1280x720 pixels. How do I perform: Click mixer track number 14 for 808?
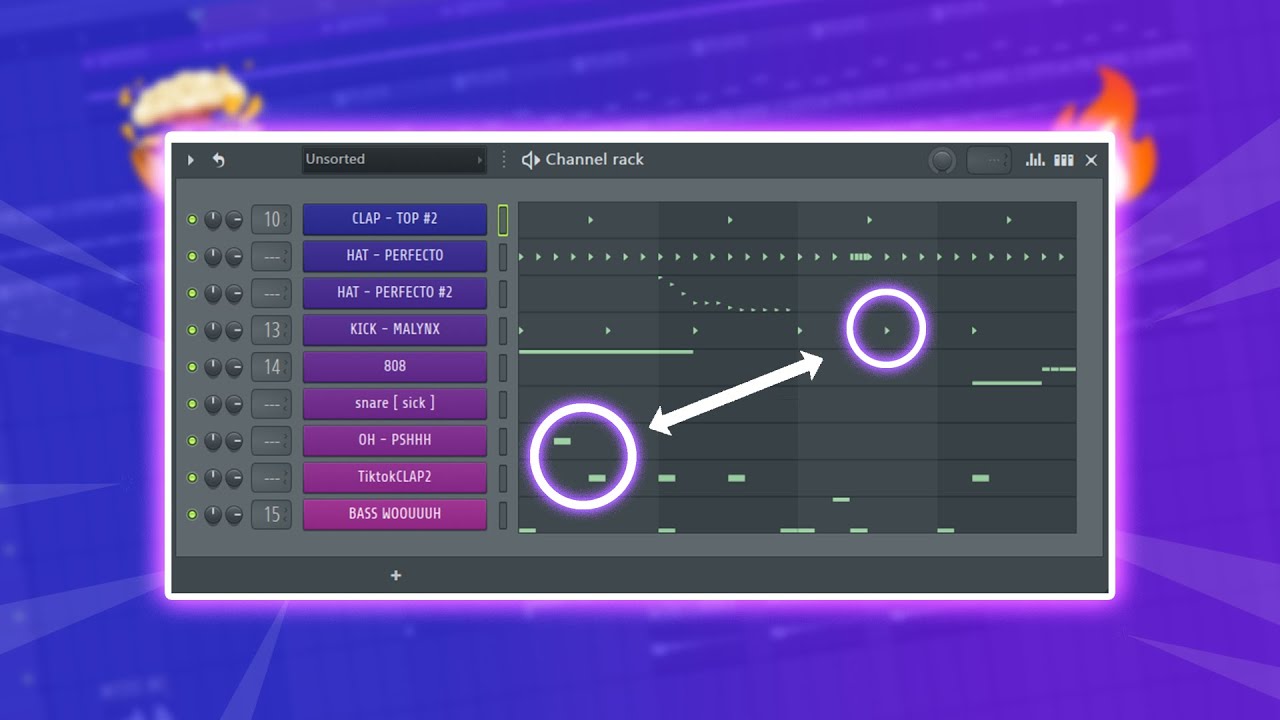[271, 367]
